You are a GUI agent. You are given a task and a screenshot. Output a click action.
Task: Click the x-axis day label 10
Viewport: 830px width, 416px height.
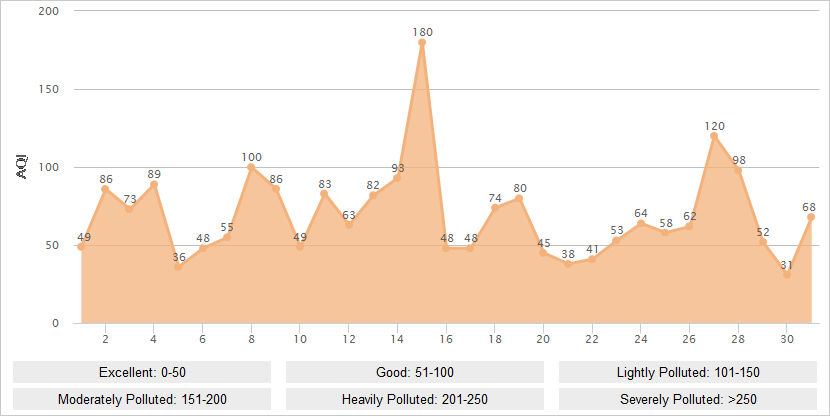(x=300, y=339)
